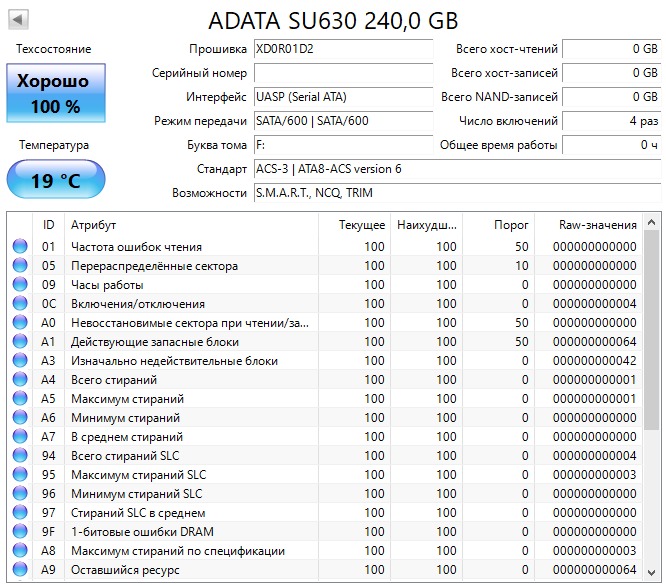Click the previous disk arrow button

(x=19, y=20)
